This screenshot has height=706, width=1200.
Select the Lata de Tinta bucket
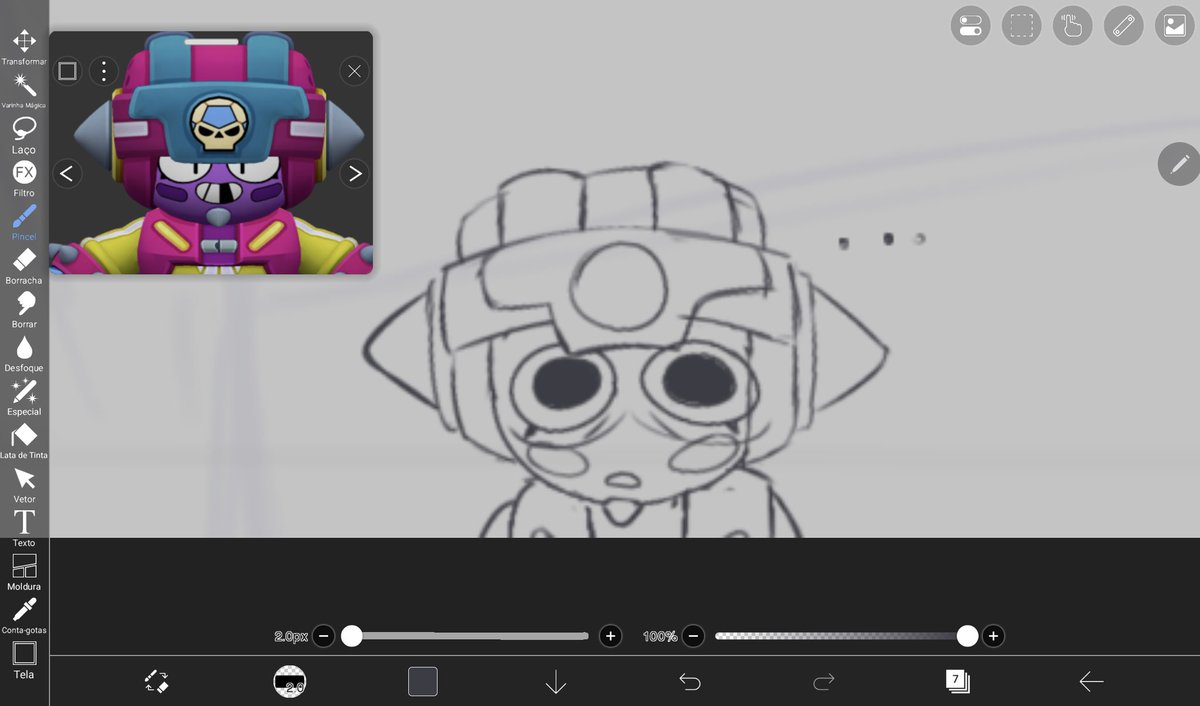point(24,441)
